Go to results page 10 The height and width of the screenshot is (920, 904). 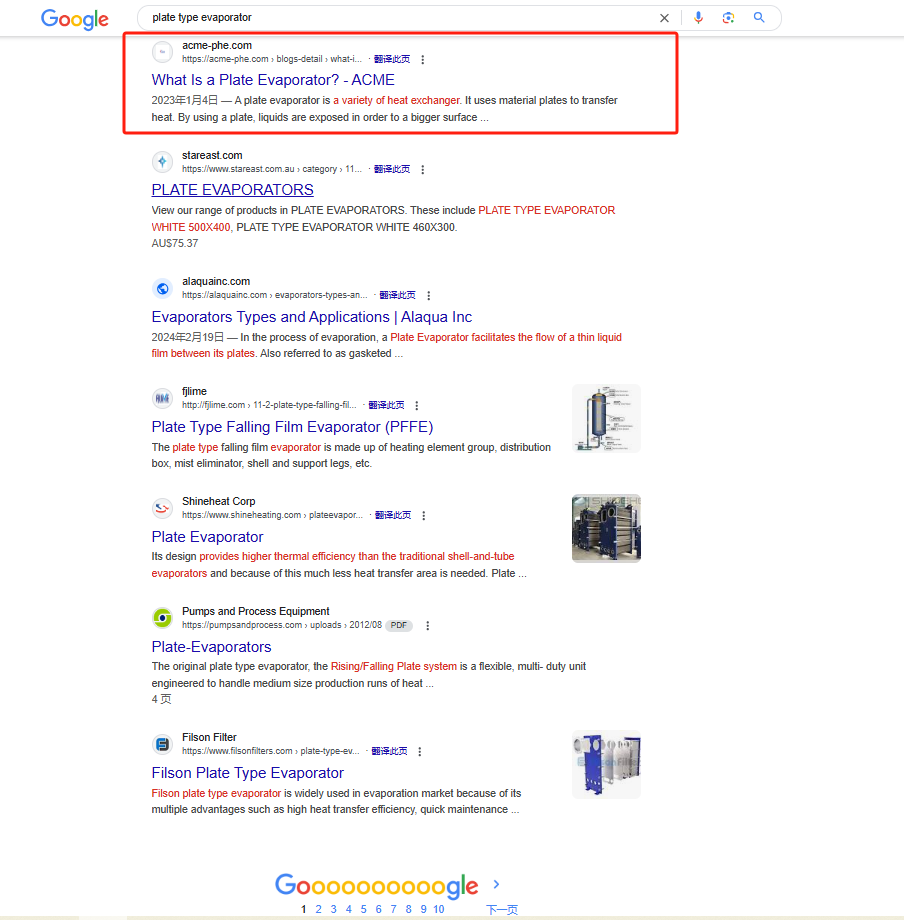click(439, 909)
